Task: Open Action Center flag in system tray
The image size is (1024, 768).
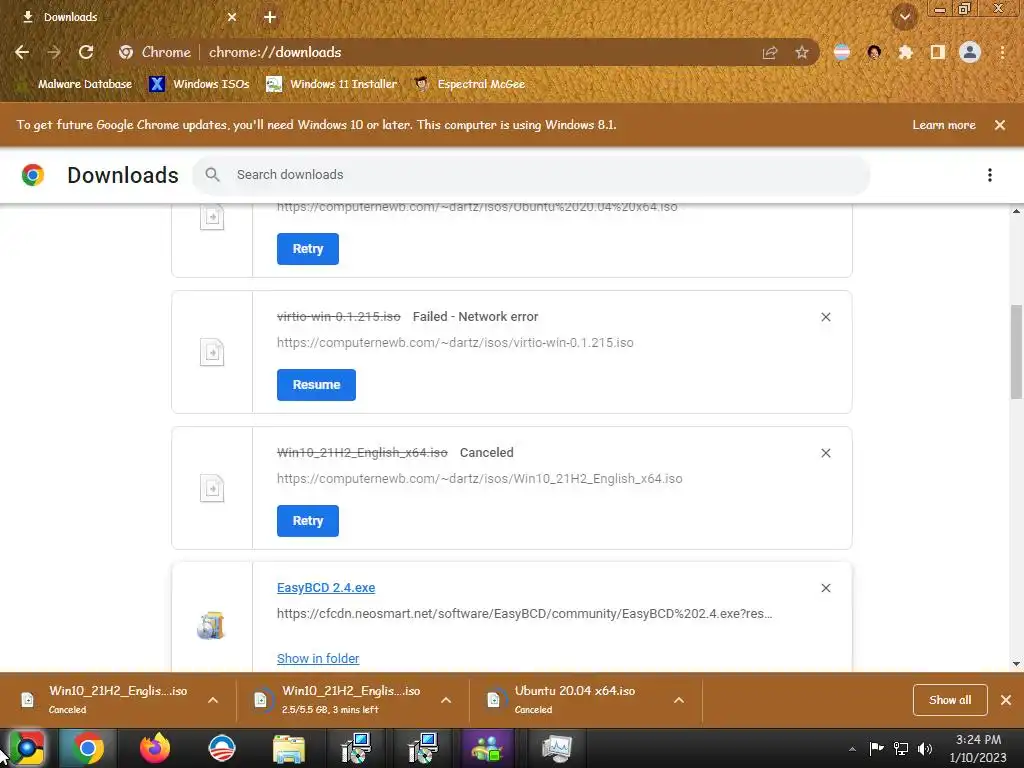Action: click(876, 748)
